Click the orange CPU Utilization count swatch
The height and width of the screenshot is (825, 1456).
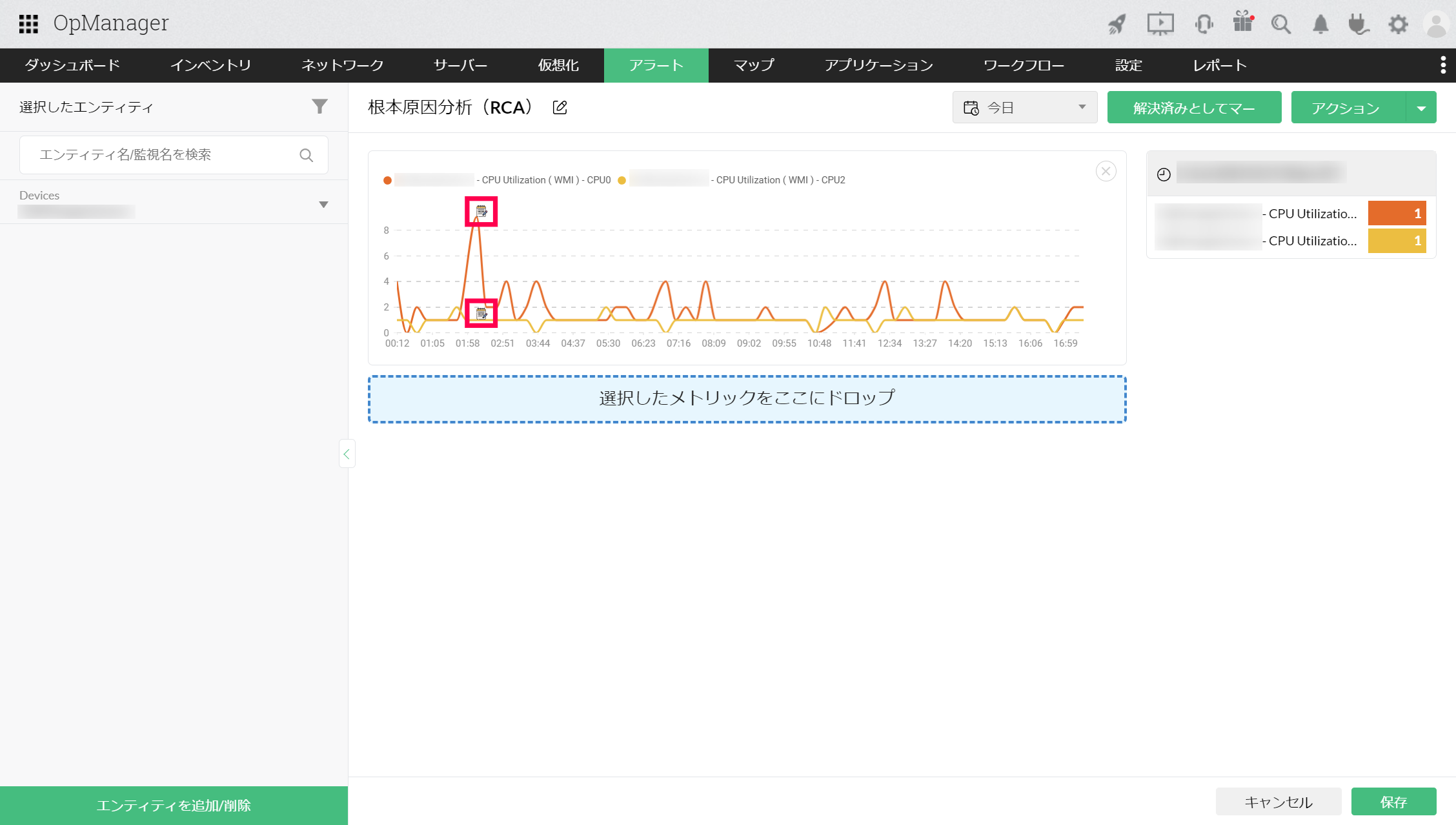tap(1397, 214)
